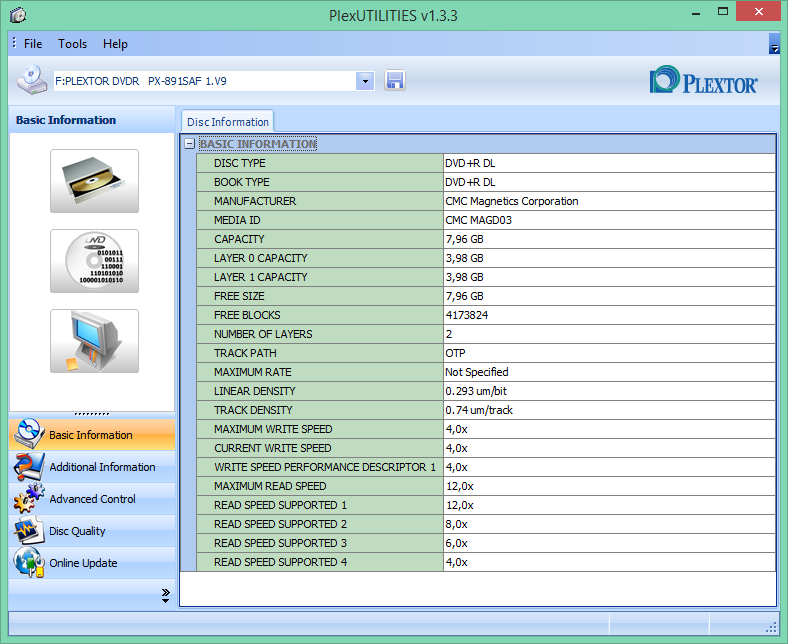
Task: Select CMC Magnetics Corporation manufacturer value
Action: [512, 201]
